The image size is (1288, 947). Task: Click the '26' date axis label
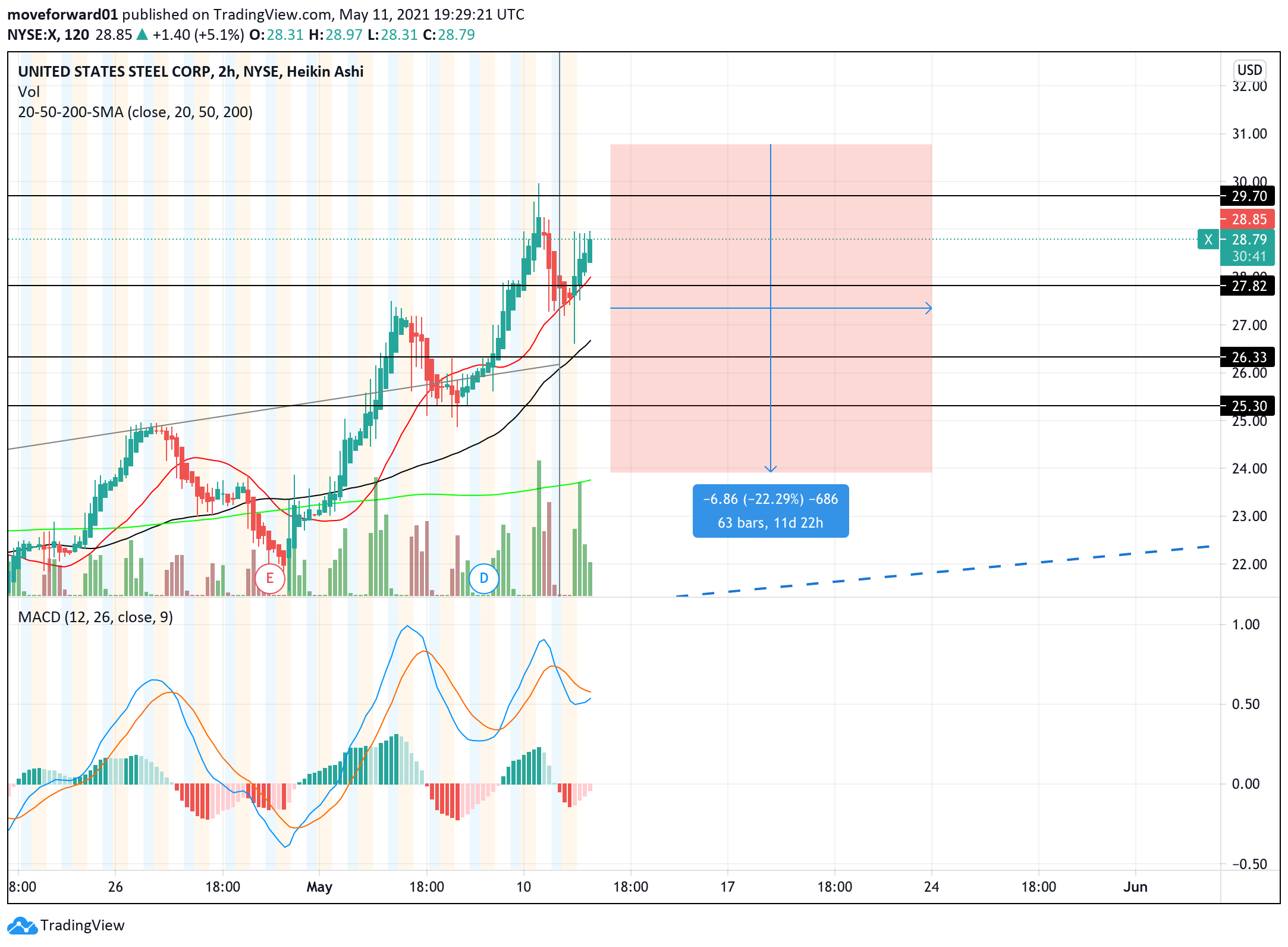pyautogui.click(x=115, y=887)
